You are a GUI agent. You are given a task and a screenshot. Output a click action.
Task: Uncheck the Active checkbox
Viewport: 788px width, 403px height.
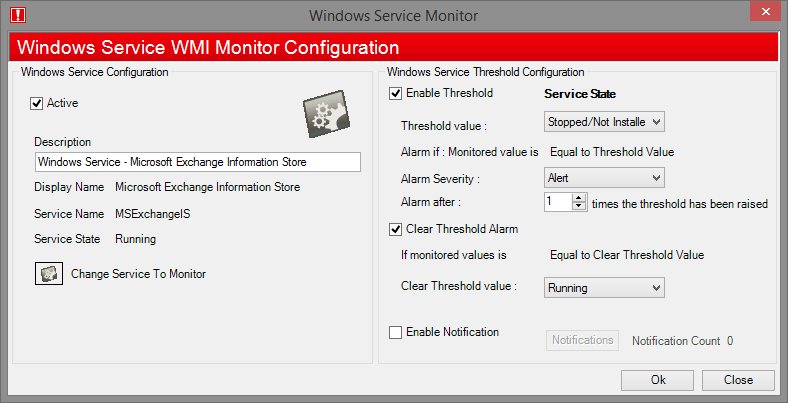(x=37, y=104)
